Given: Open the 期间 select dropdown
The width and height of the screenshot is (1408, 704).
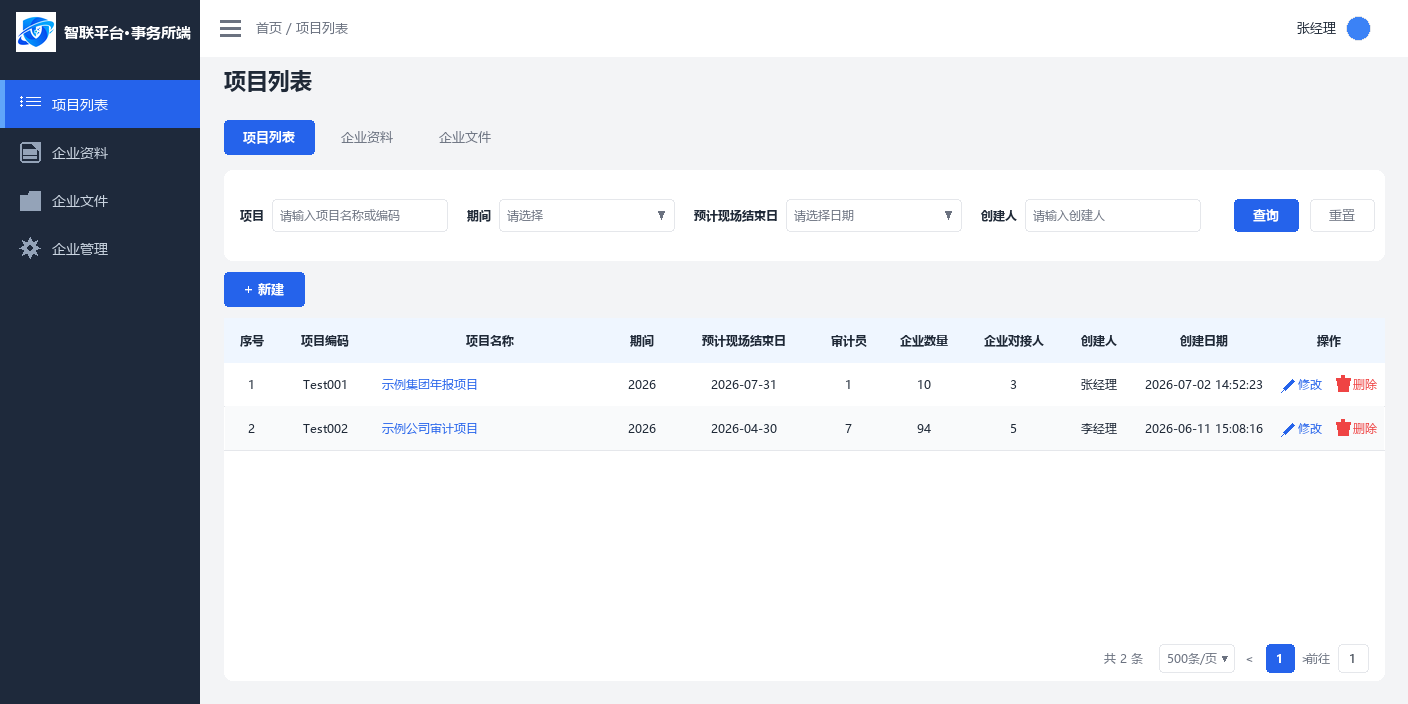Looking at the screenshot, I should (587, 215).
